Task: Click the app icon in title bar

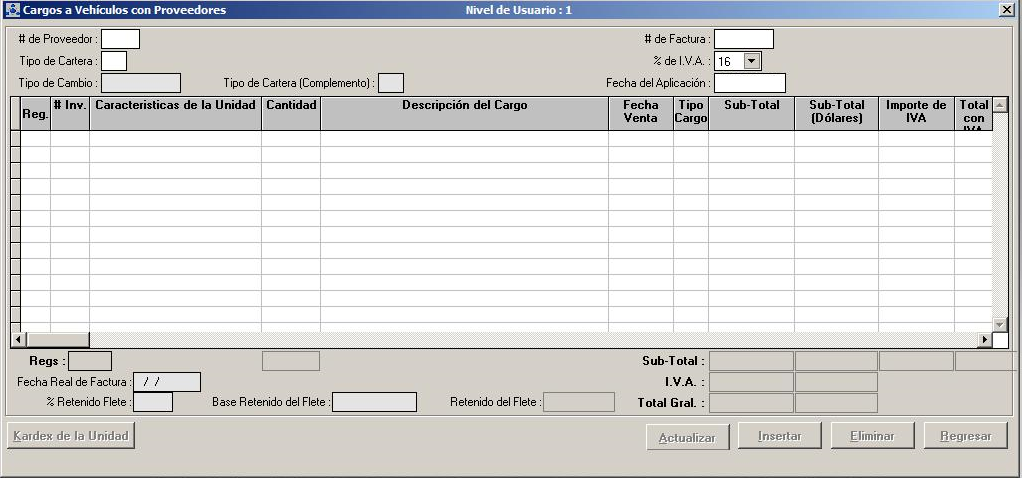Action: pyautogui.click(x=12, y=10)
